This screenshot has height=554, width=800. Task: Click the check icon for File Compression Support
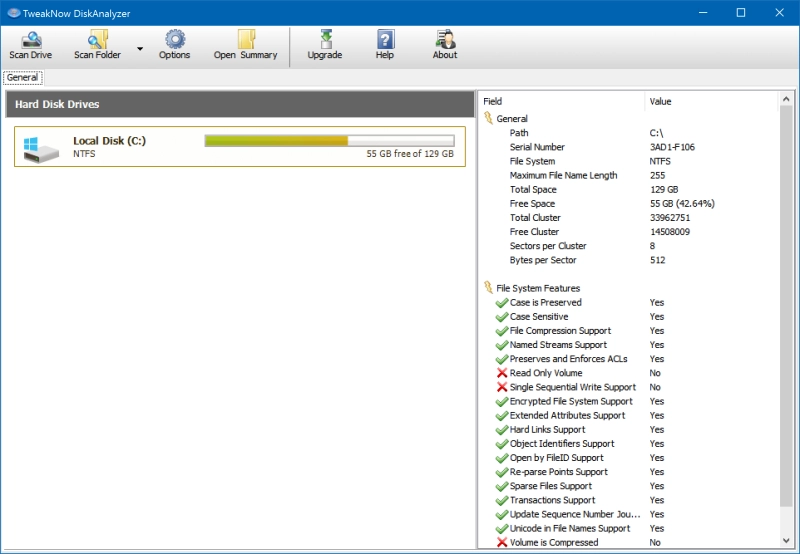coord(502,331)
